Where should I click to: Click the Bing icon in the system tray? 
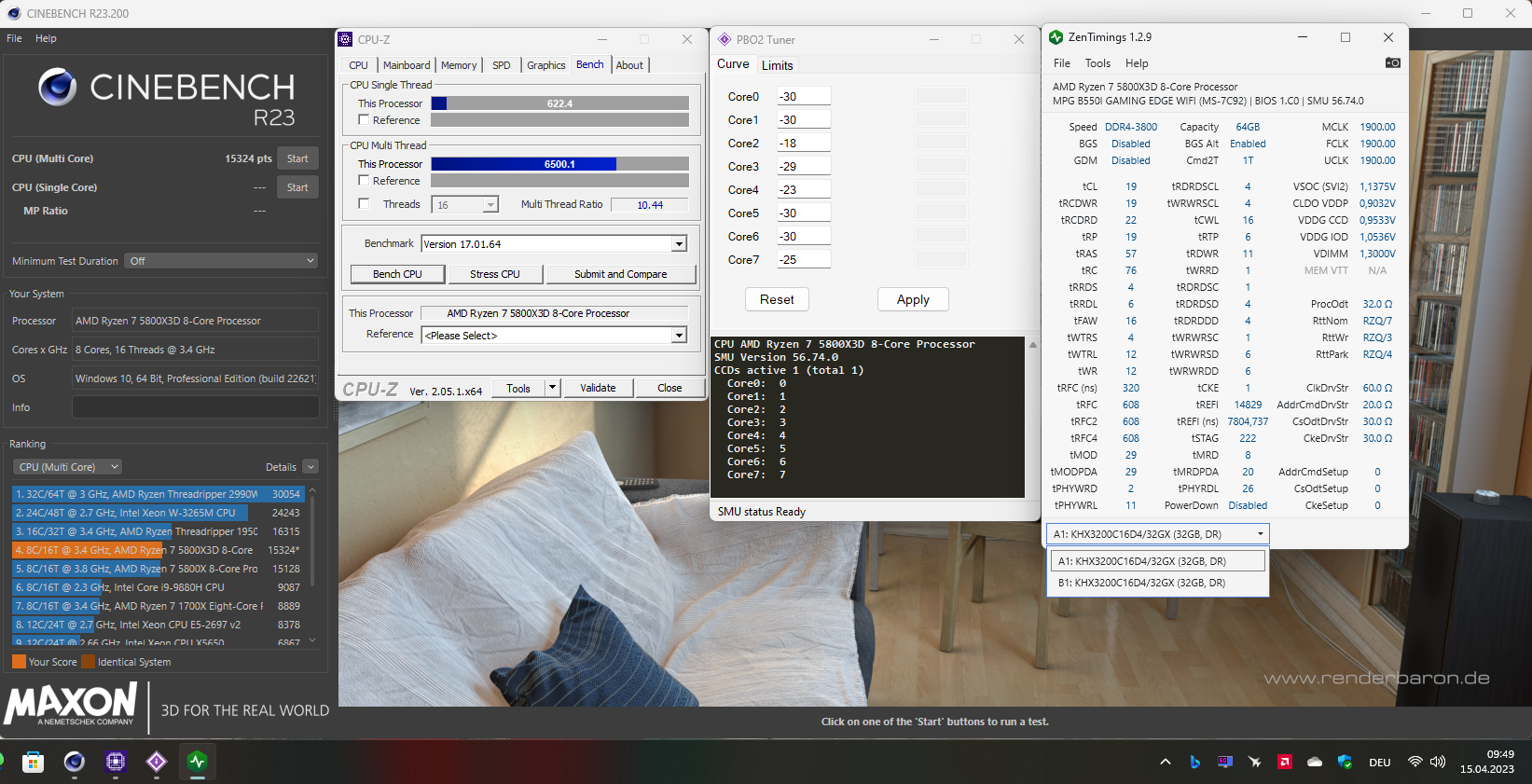1194,762
